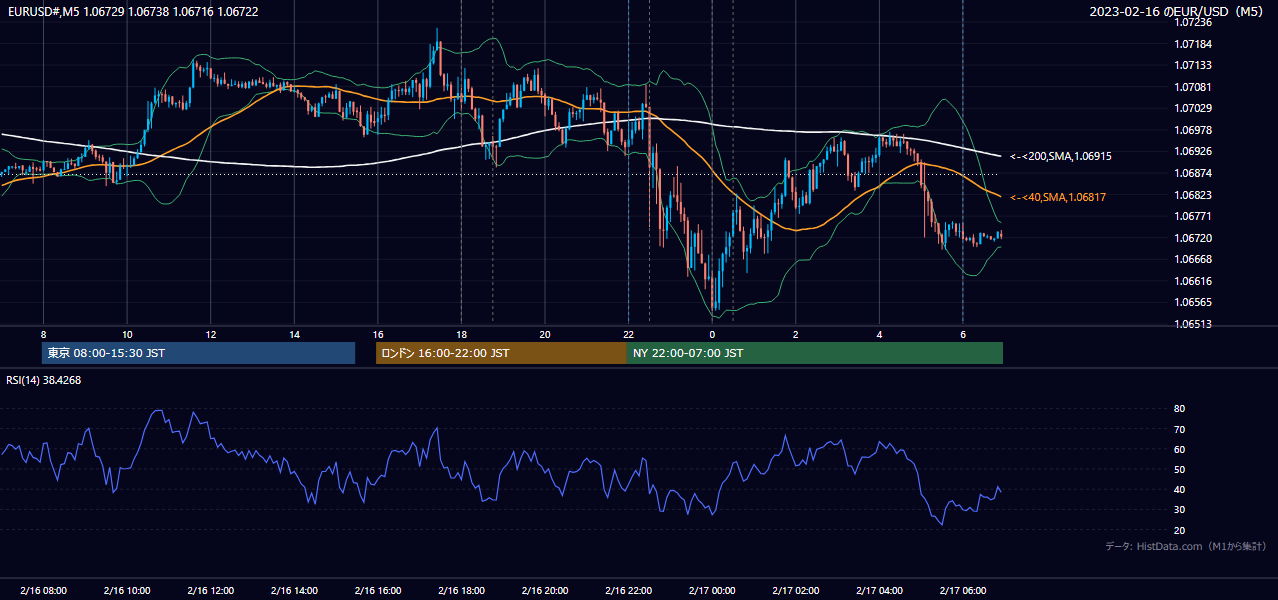Click hour tick 14 under the price chart
The width and height of the screenshot is (1278, 600).
pos(294,334)
